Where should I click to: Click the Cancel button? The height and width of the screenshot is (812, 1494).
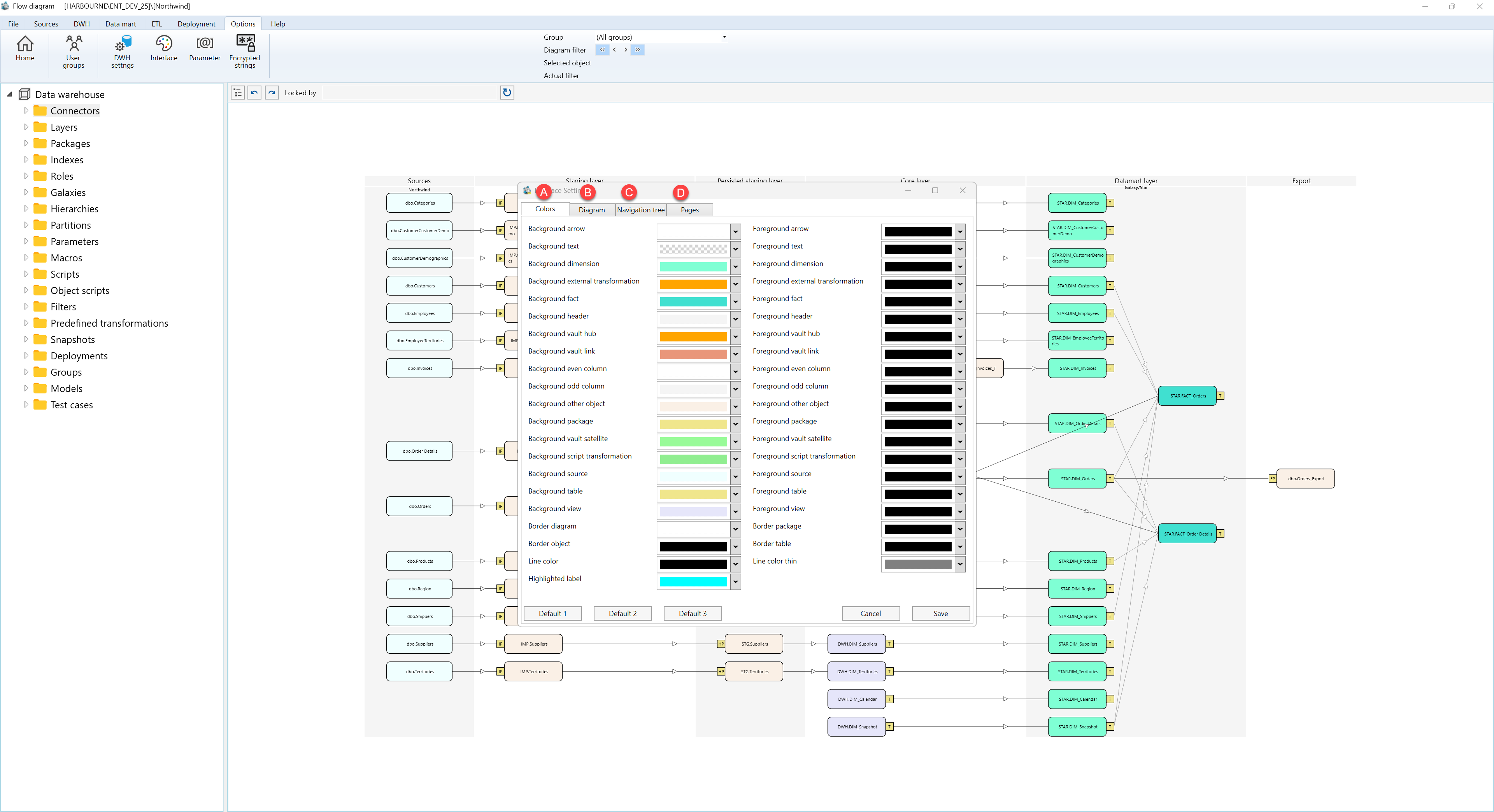click(x=871, y=613)
